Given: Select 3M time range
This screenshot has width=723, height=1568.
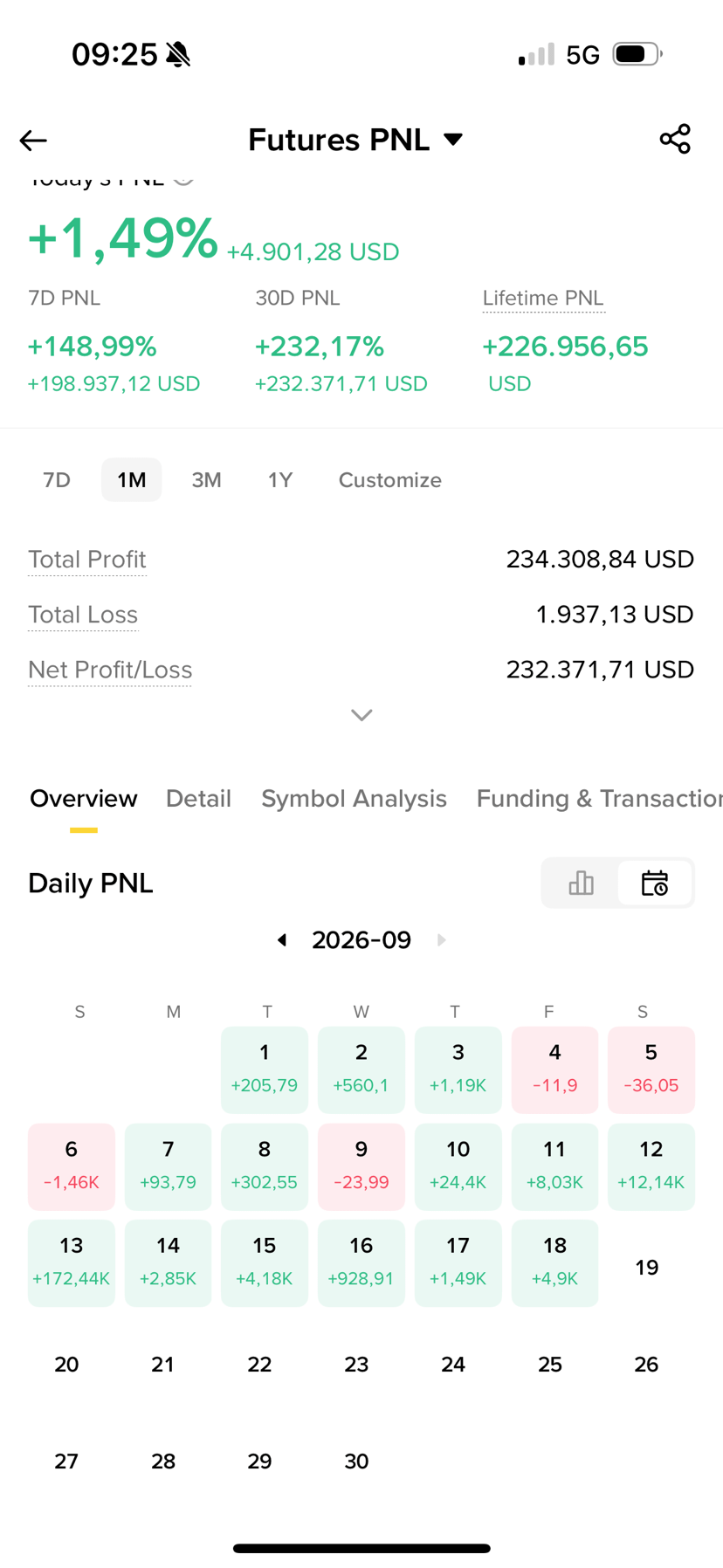Looking at the screenshot, I should click(206, 479).
